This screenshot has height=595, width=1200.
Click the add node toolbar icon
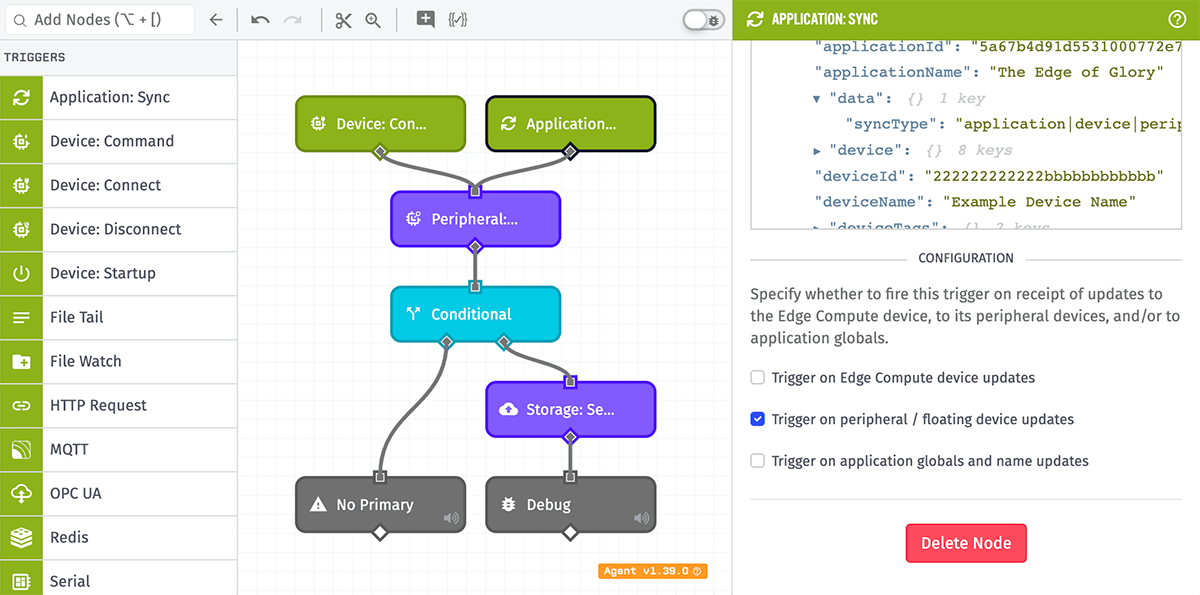coord(424,19)
